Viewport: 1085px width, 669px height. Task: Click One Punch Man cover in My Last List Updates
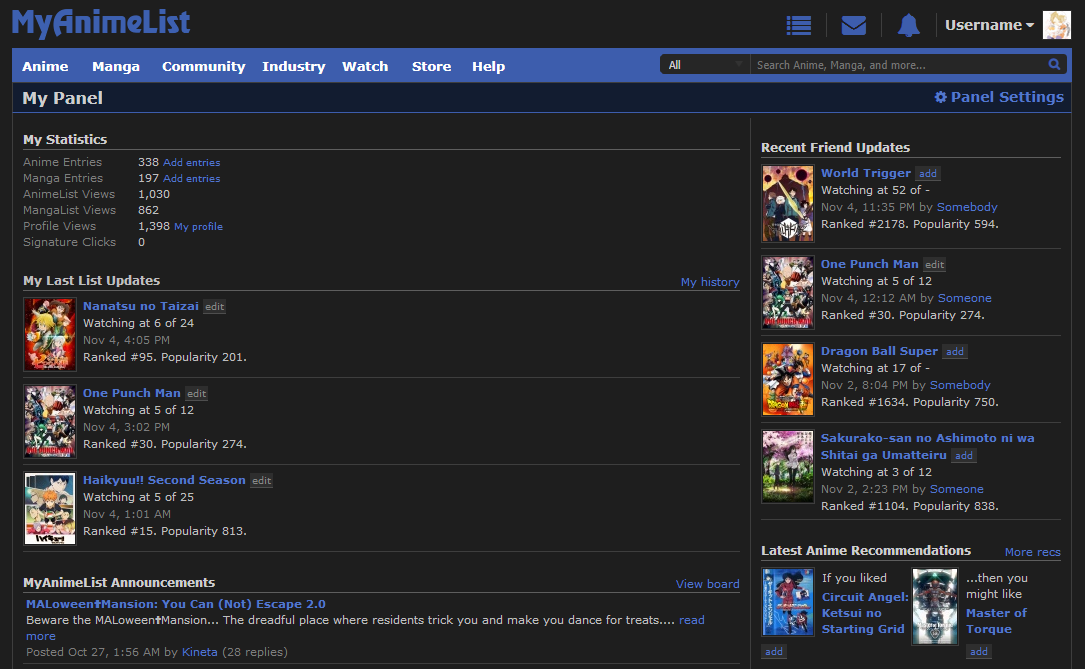click(50, 422)
